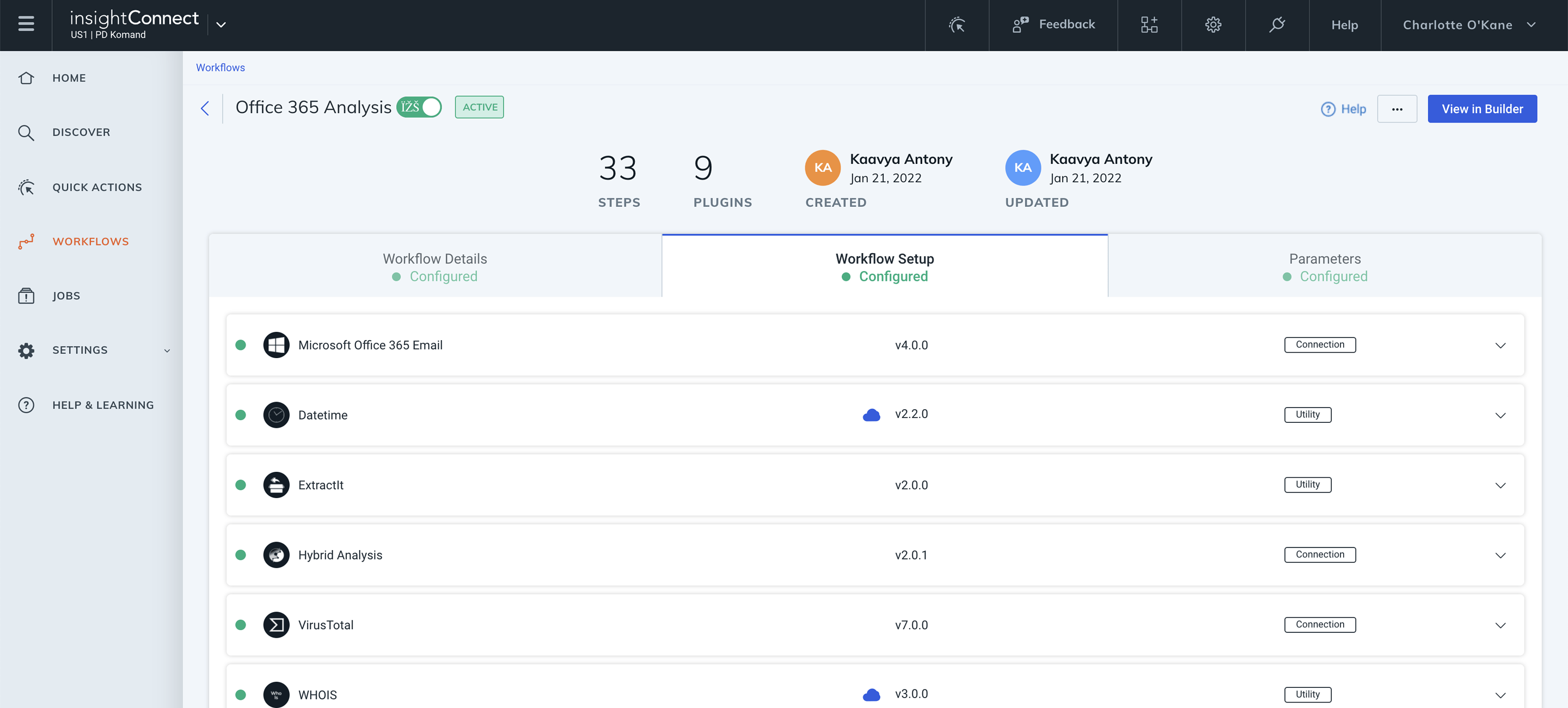Screen dimensions: 1568x708
Task: Open the more options ellipsis button
Action: [1397, 109]
